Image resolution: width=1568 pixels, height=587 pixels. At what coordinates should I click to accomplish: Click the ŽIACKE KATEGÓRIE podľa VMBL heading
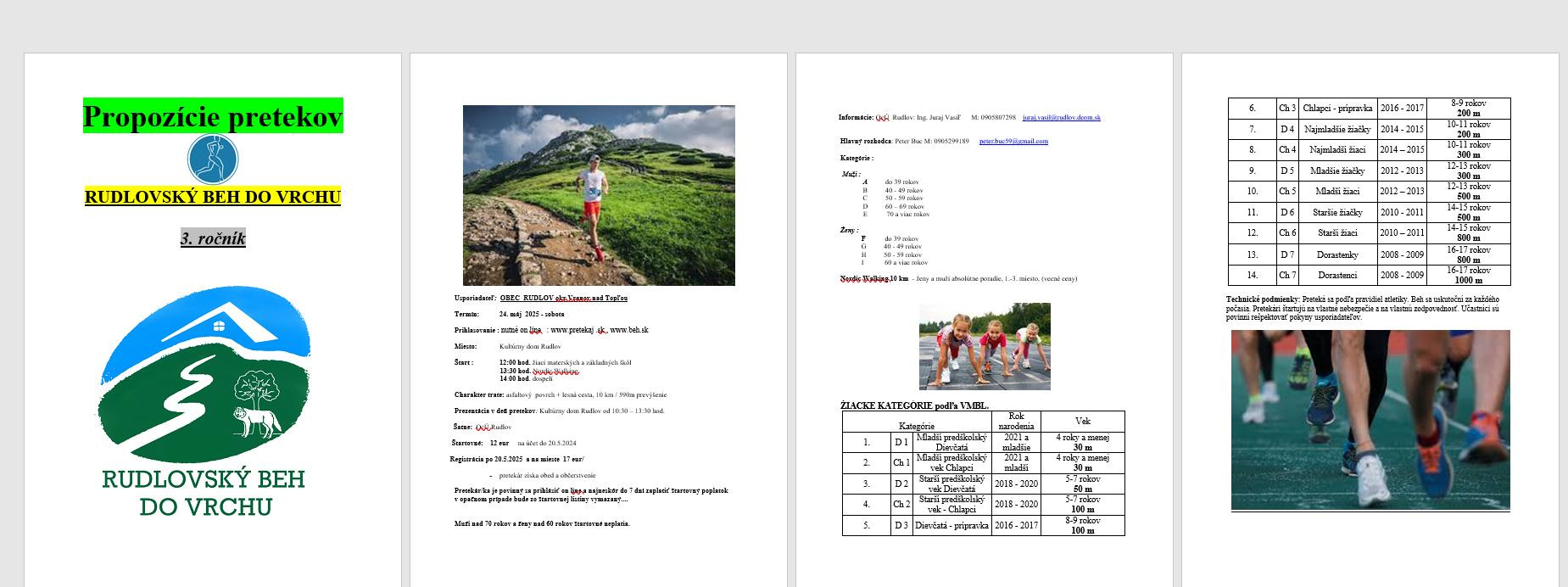[x=914, y=406]
